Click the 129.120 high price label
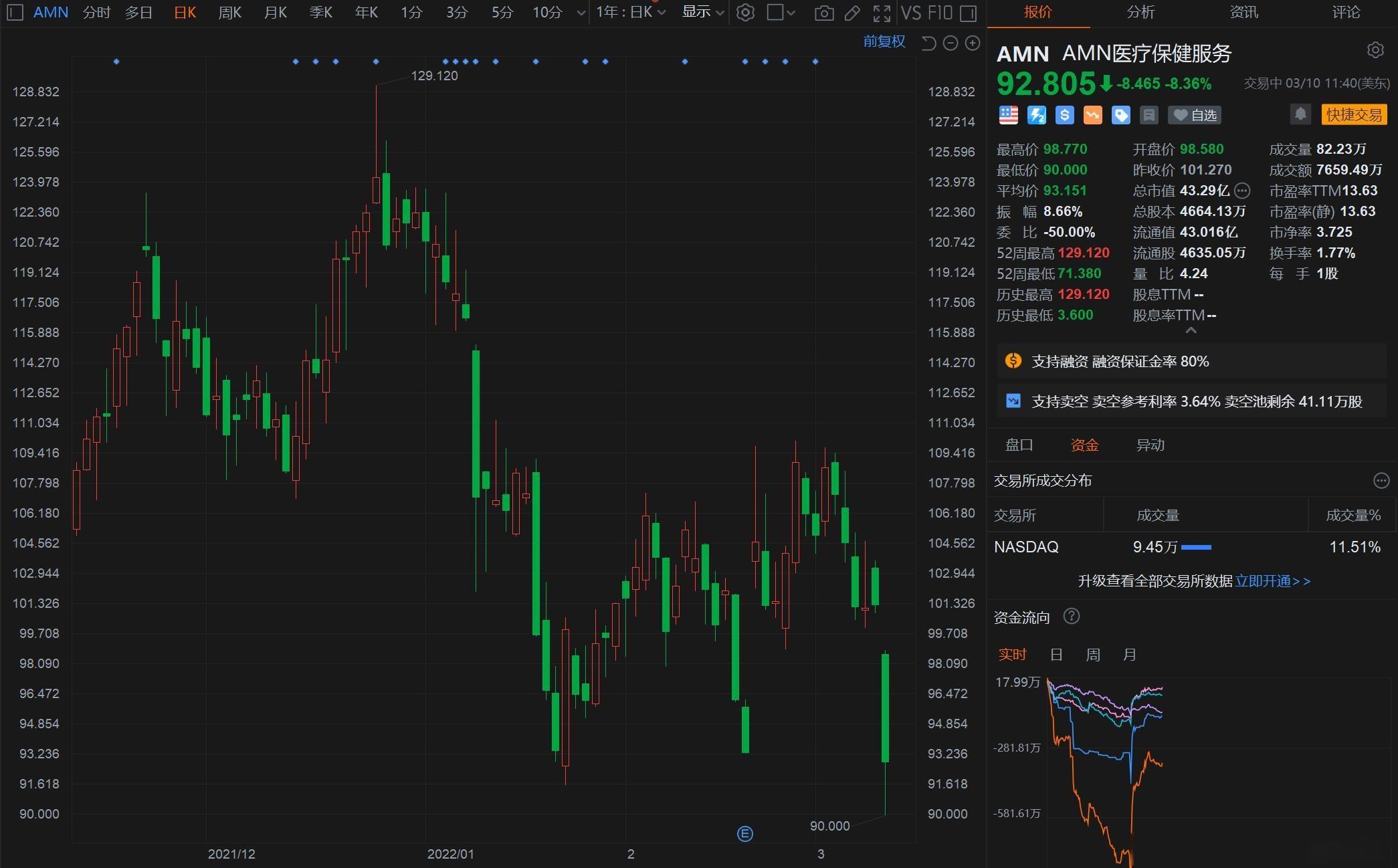The width and height of the screenshot is (1398, 868). tap(435, 76)
